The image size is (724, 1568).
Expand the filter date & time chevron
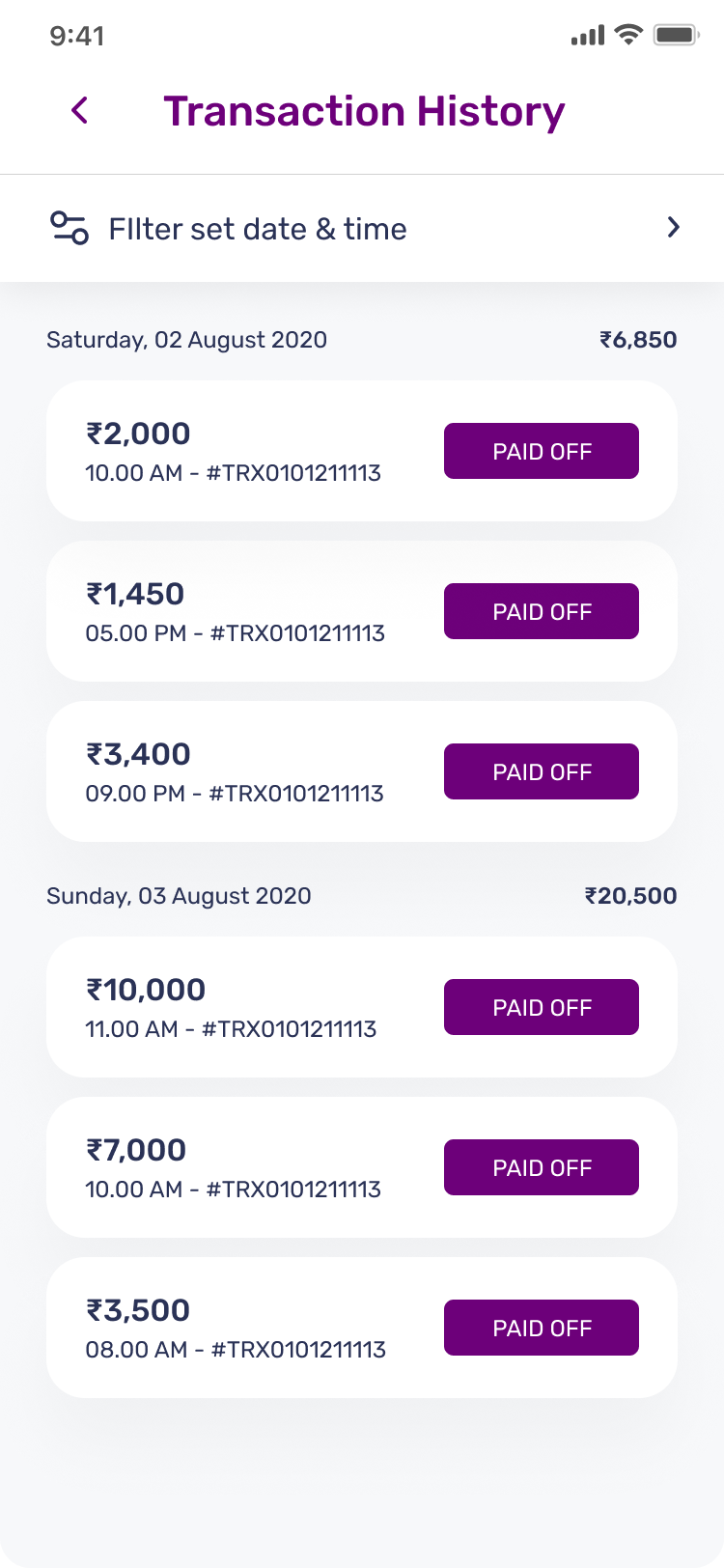(x=674, y=228)
